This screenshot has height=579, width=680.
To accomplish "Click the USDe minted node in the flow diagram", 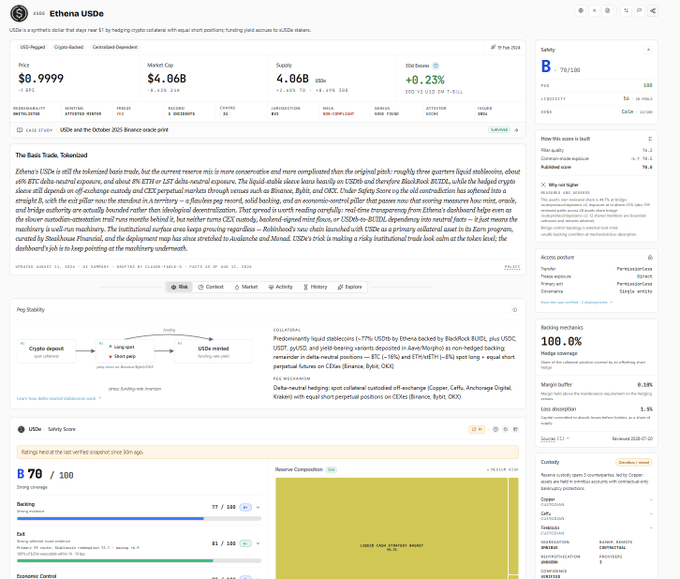I will (x=213, y=352).
